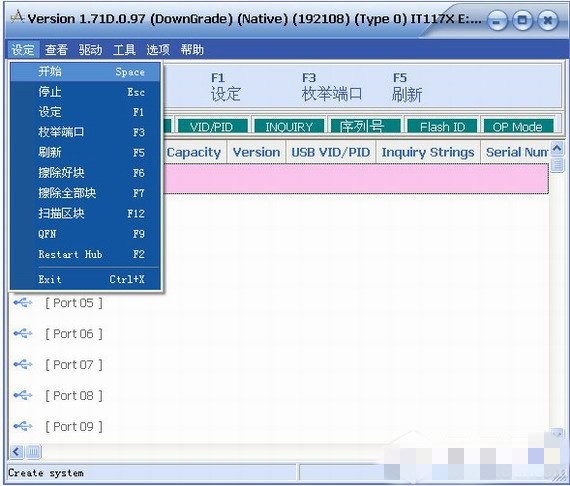Open the 工具 menu

[124, 49]
